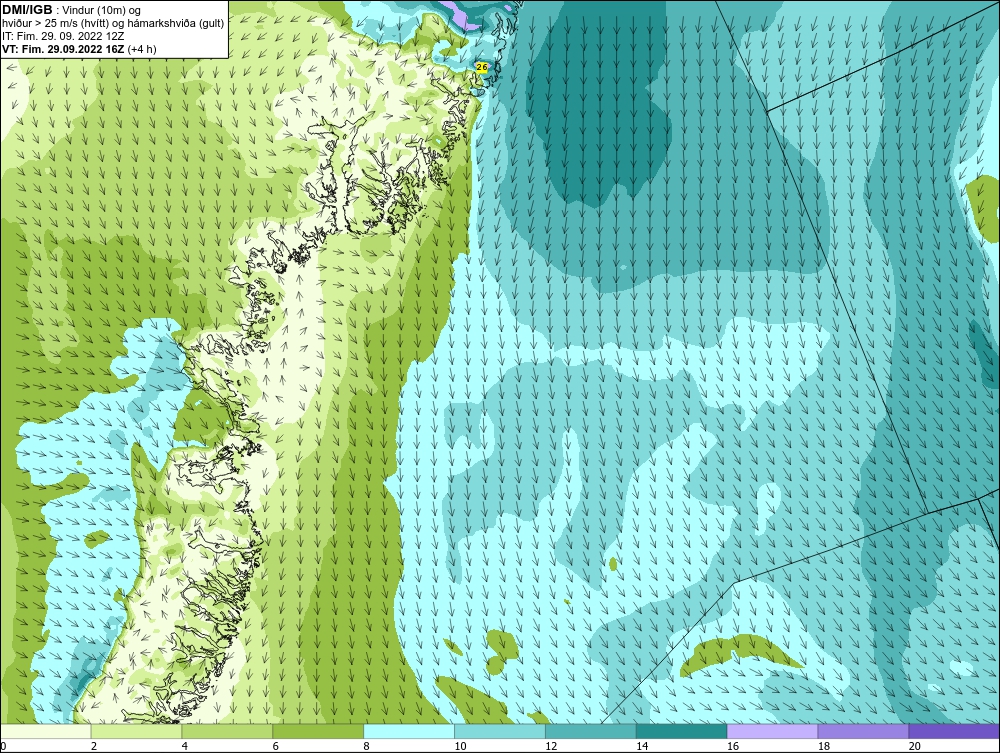1000x753 pixels.
Task: Click the DMI/IGB title text
Action: tap(27, 10)
